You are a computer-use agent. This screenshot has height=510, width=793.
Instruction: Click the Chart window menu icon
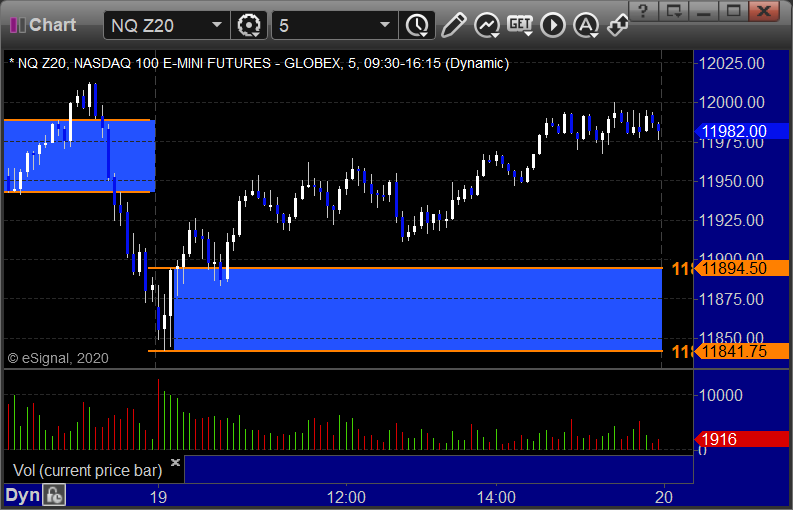18,25
